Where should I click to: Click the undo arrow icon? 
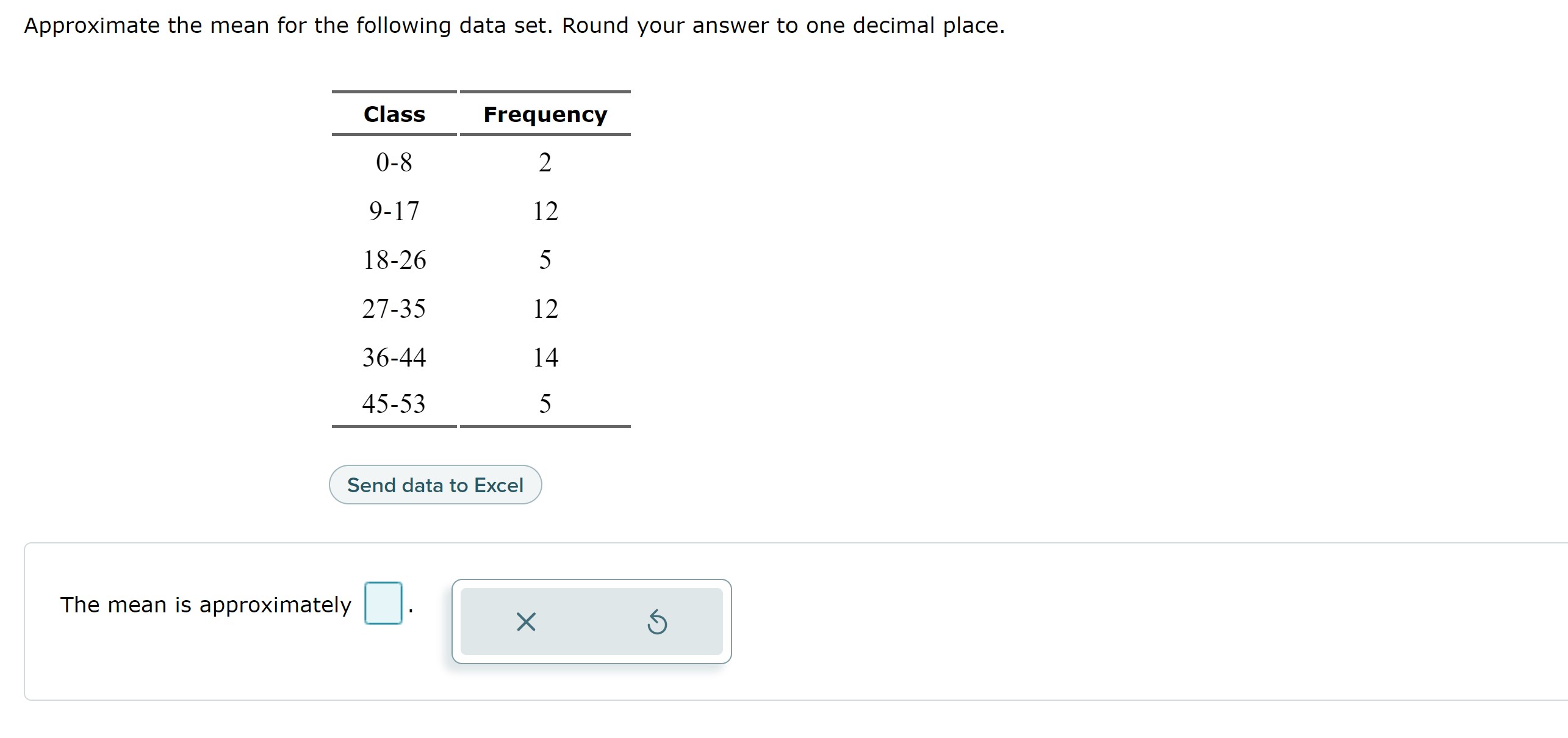[658, 622]
